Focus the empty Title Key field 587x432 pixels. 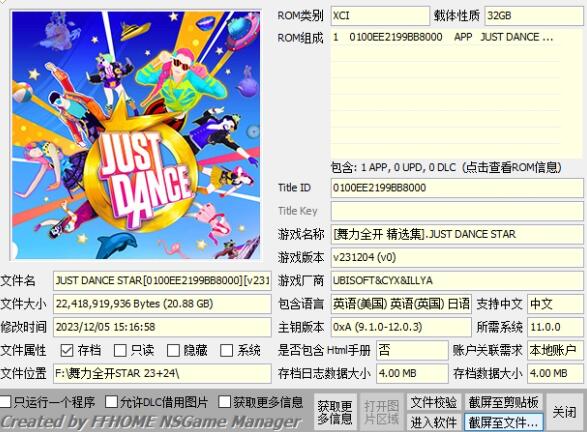point(457,211)
